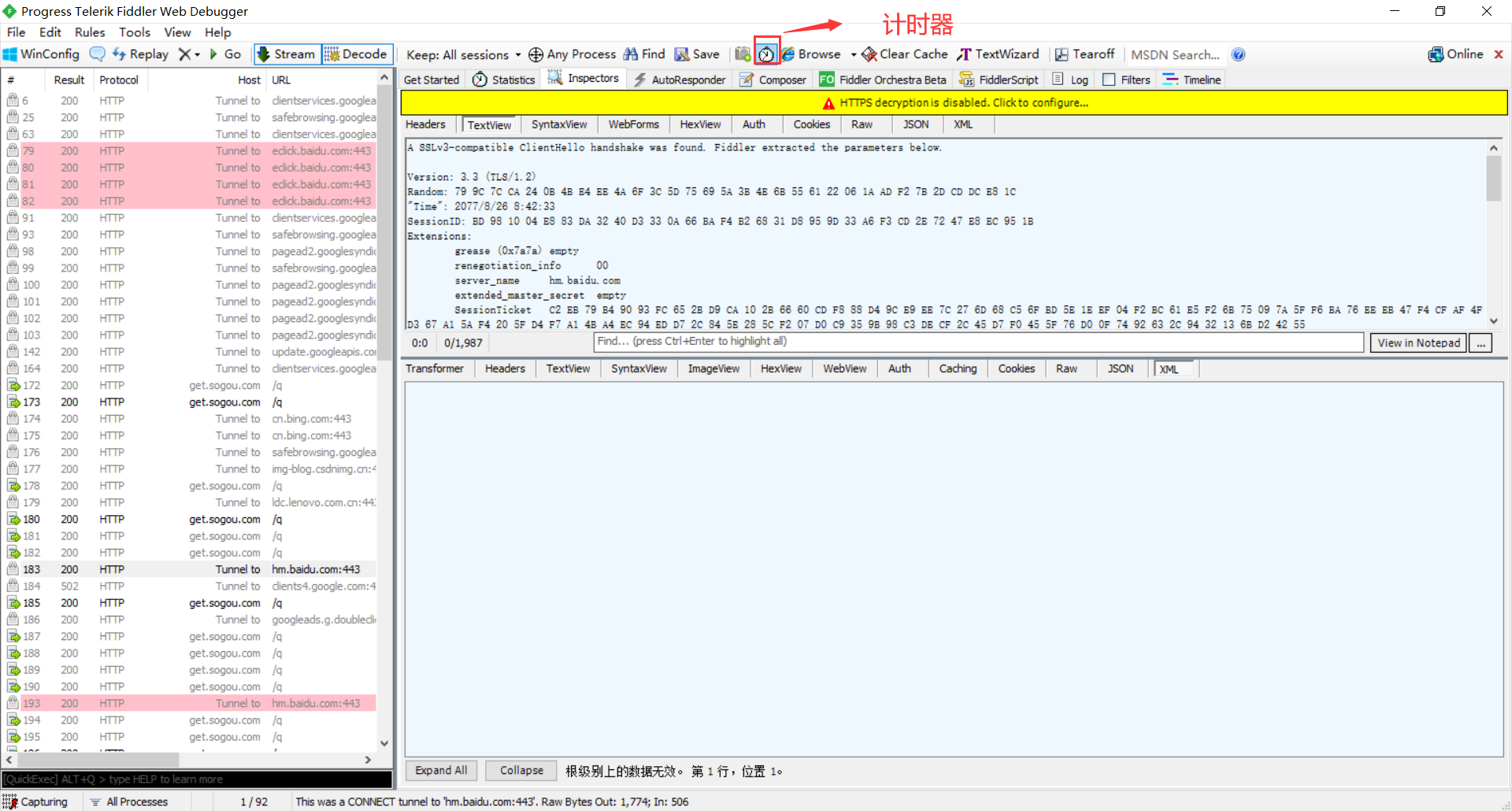Open the Timeline tab
The image size is (1512, 811).
pyautogui.click(x=1191, y=80)
